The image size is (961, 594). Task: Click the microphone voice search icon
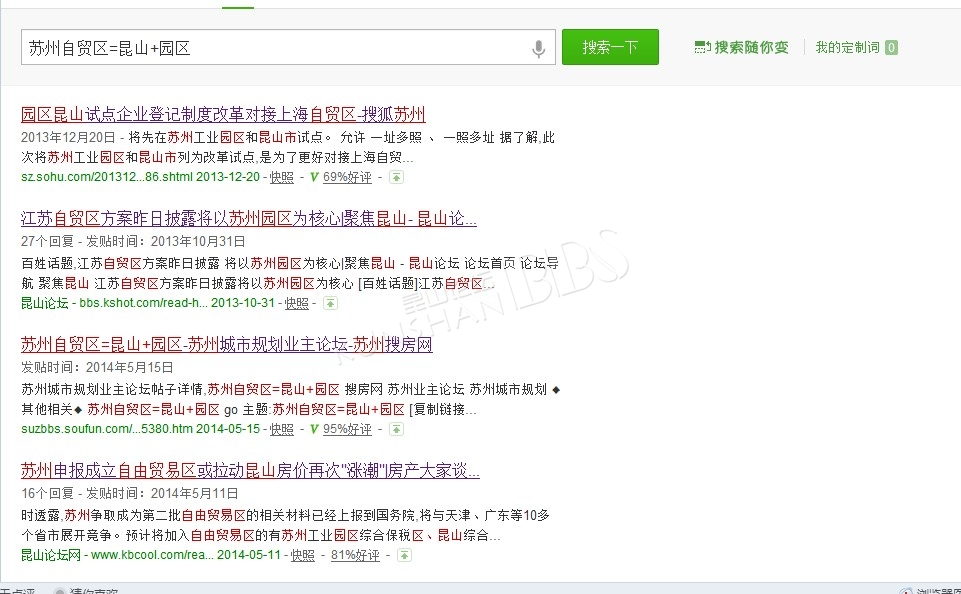539,48
